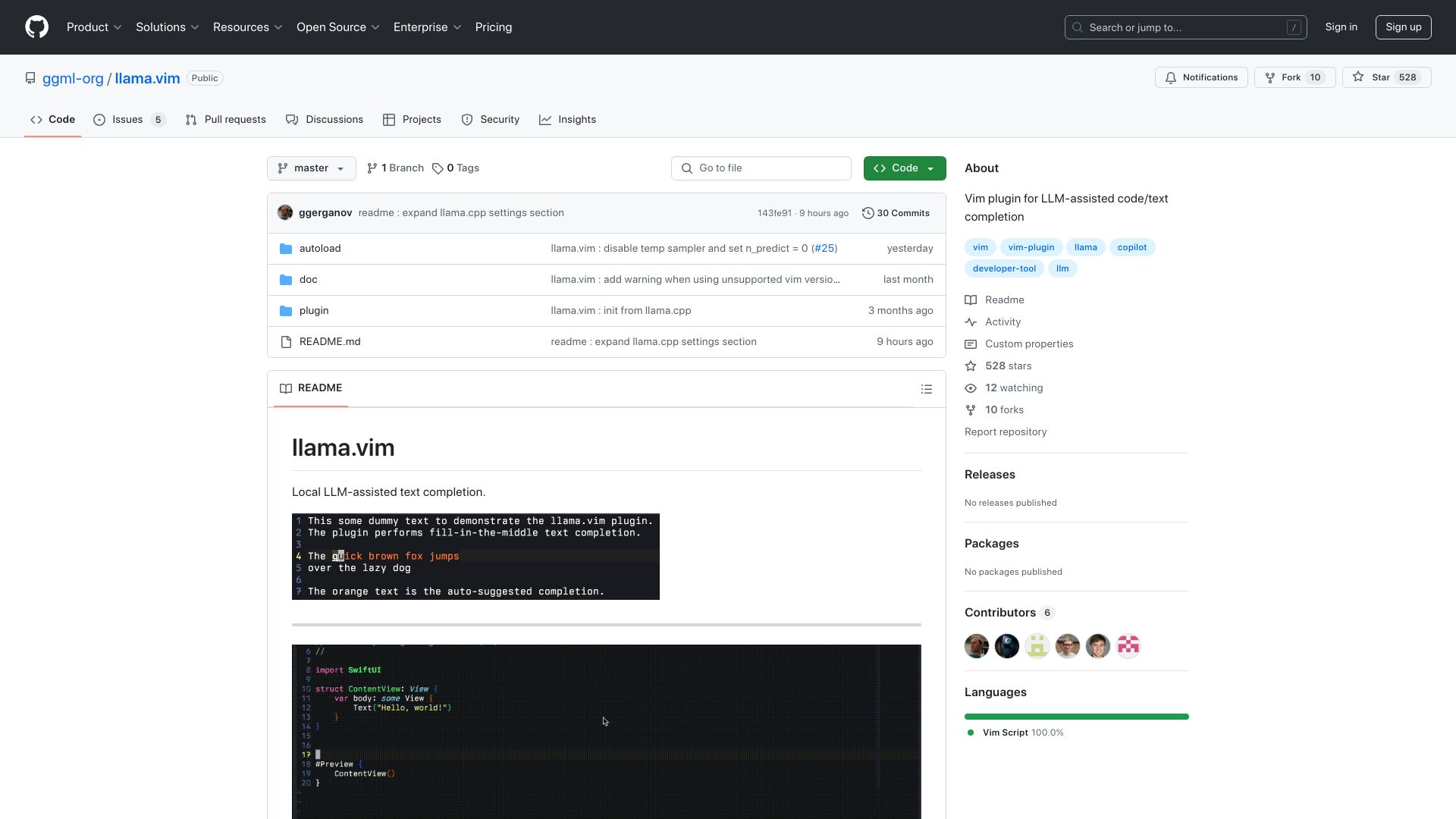Open the Code tab
This screenshot has width=1456, height=819.
53,120
